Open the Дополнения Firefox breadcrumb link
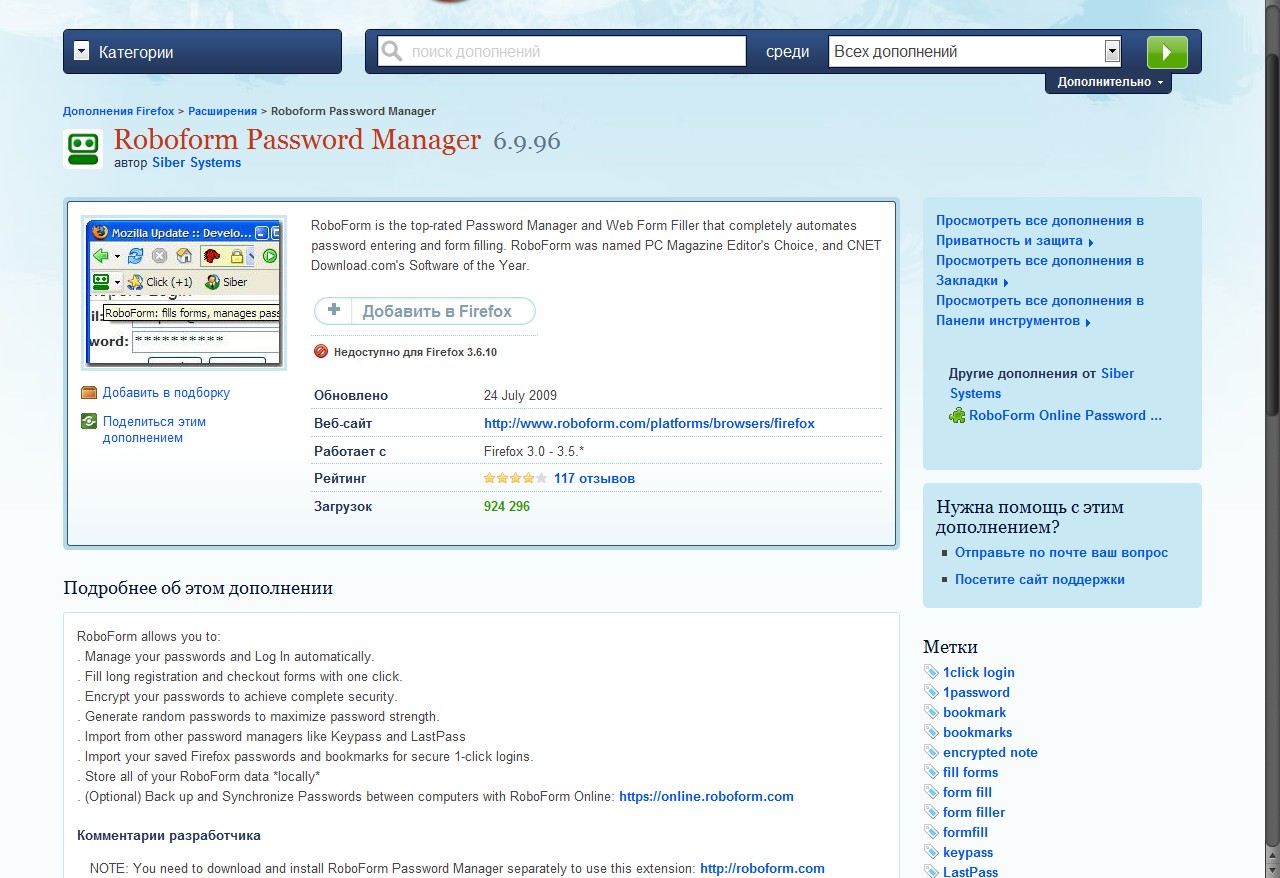Screen dimensions: 1280x878 pos(118,111)
